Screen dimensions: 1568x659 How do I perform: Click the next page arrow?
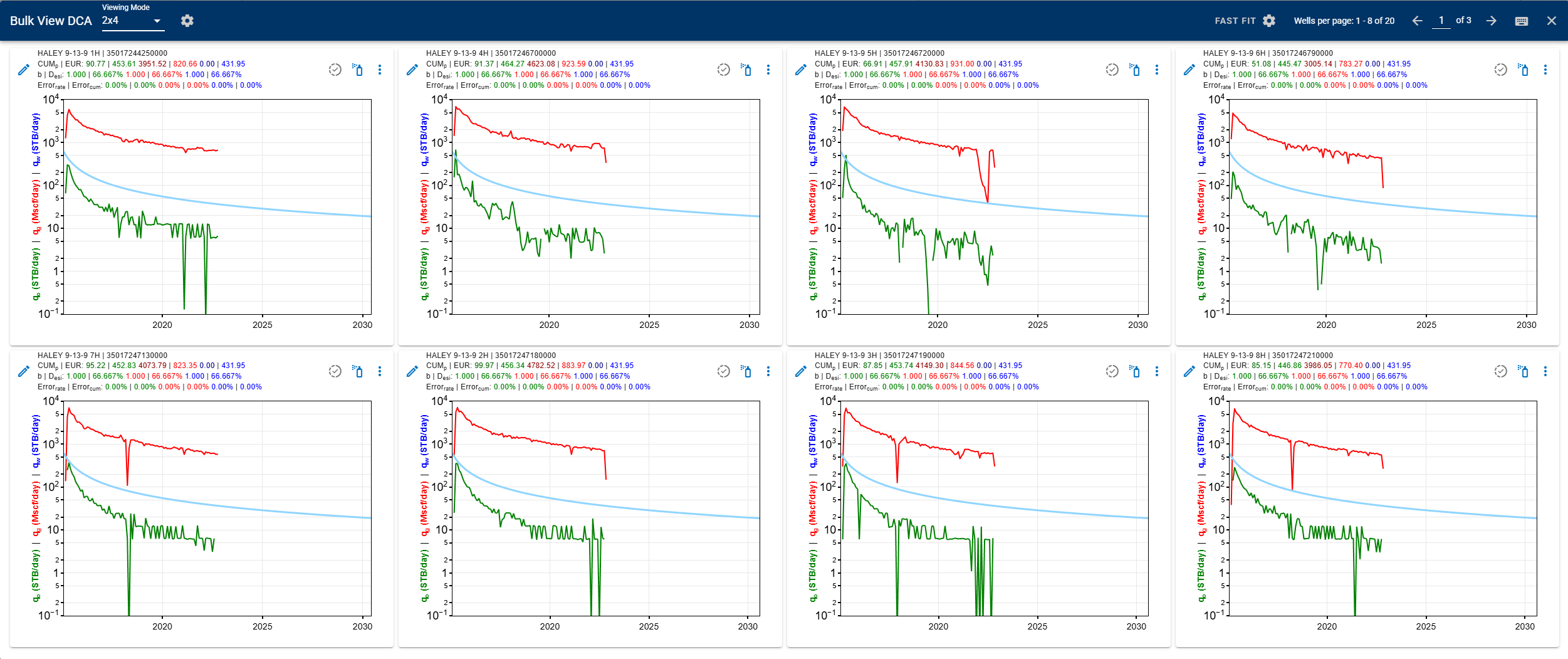1490,21
